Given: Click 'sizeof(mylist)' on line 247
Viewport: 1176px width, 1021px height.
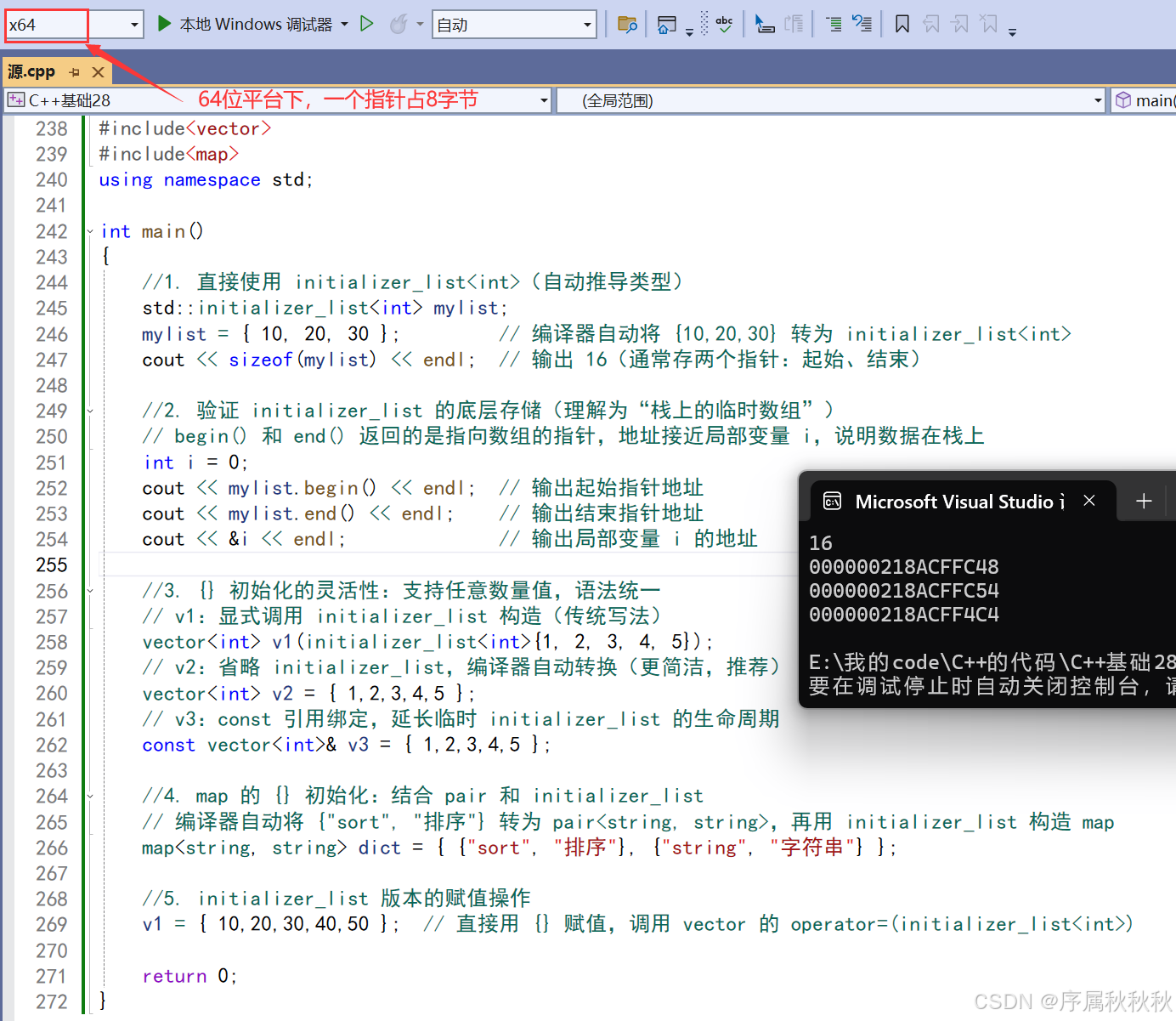Looking at the screenshot, I should coord(302,360).
